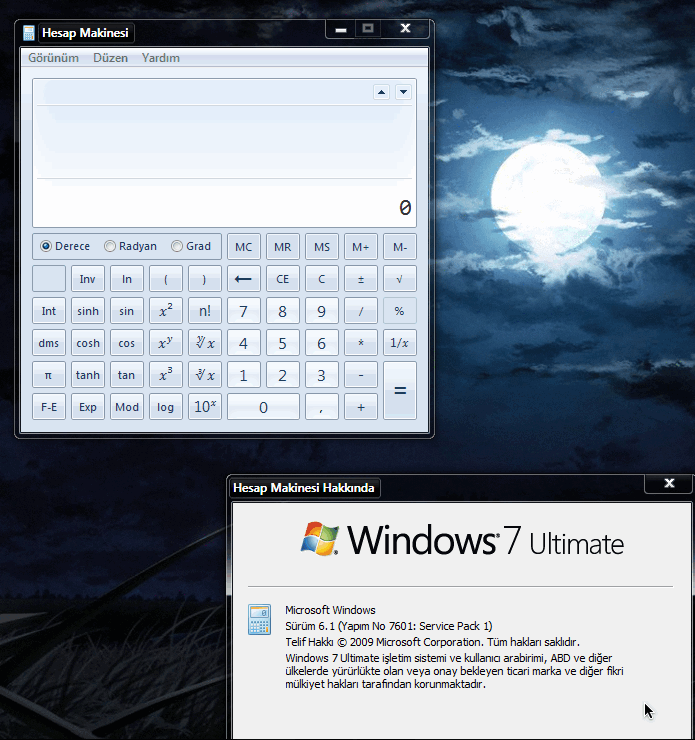
Task: Insert an open parenthesis
Action: click(166, 279)
